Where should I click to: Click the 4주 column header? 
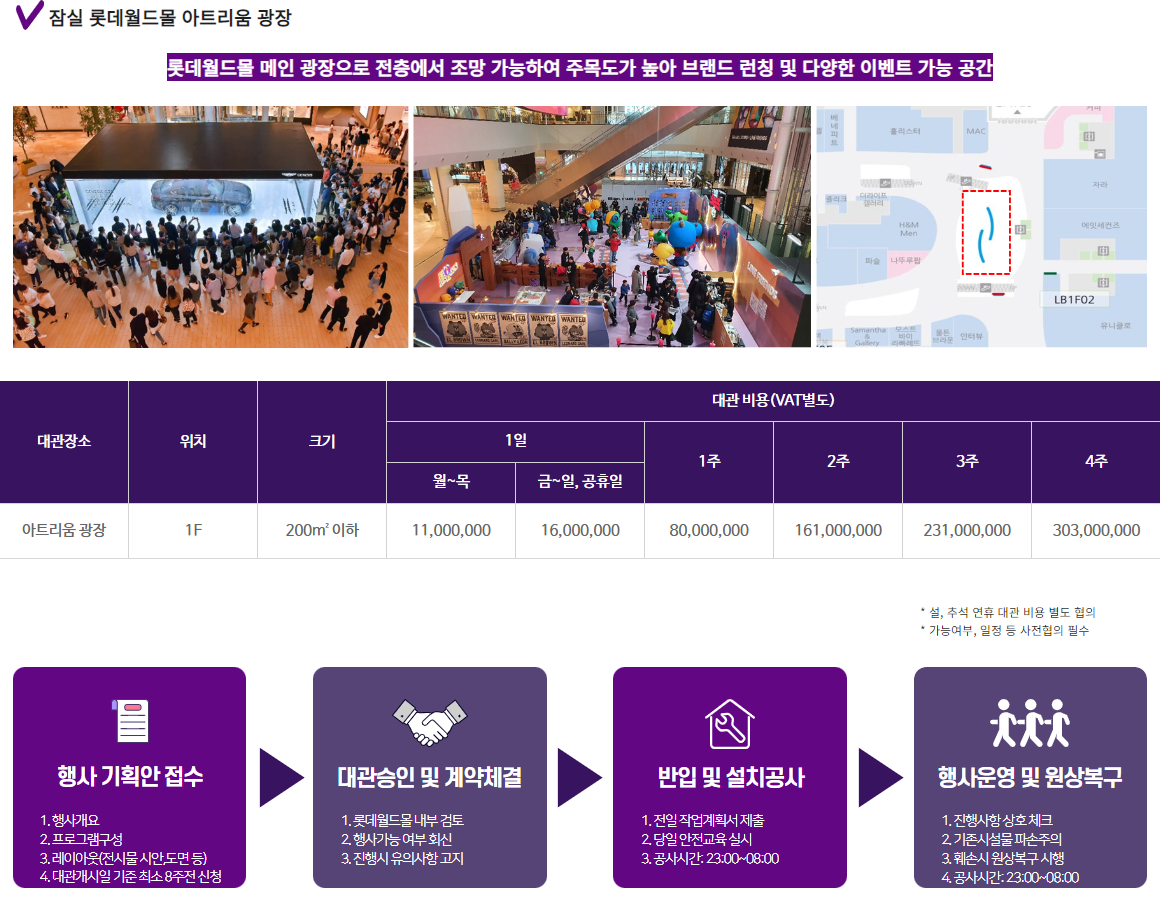coord(1096,462)
